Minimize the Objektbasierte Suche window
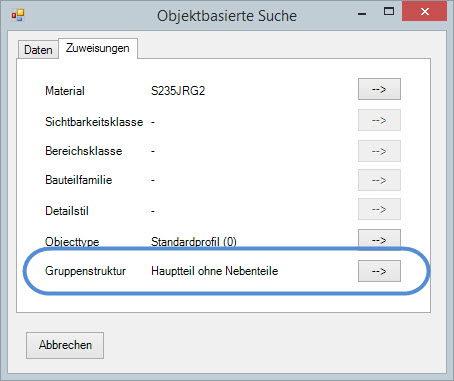The image size is (454, 381). (362, 14)
